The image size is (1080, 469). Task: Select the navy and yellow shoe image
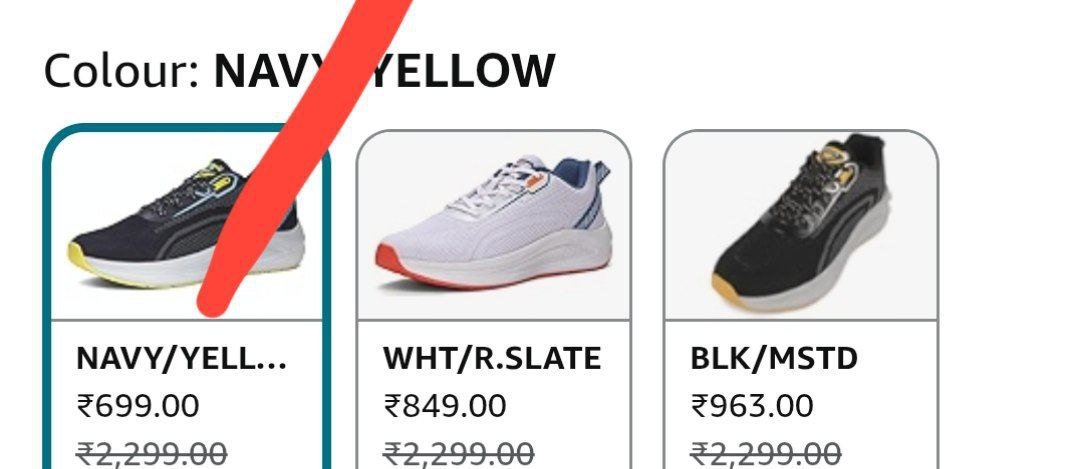click(187, 225)
